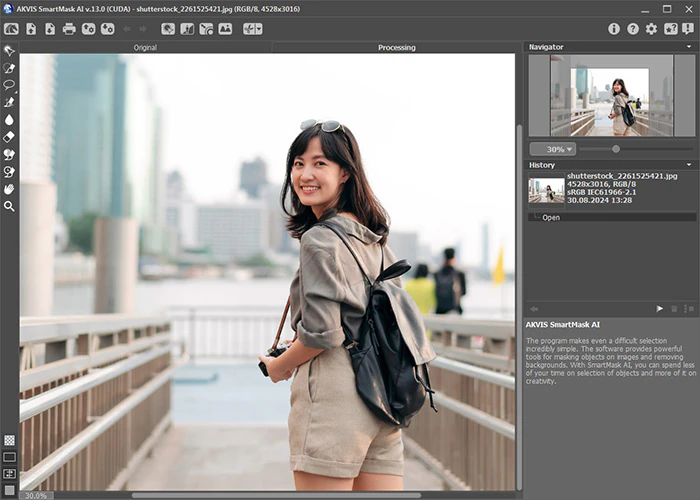The height and width of the screenshot is (500, 700).
Task: Click the vertical scrollbar beside the image
Action: 519,307
